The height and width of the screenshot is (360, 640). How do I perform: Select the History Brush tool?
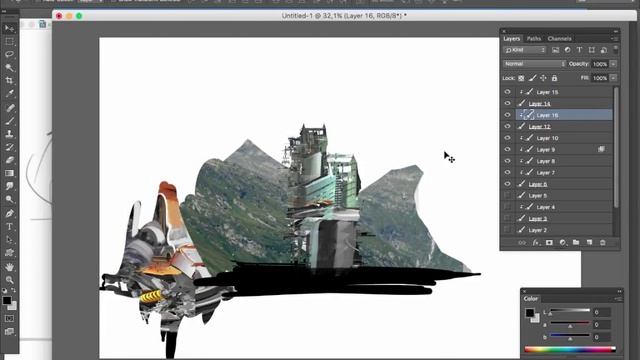pos(9,147)
